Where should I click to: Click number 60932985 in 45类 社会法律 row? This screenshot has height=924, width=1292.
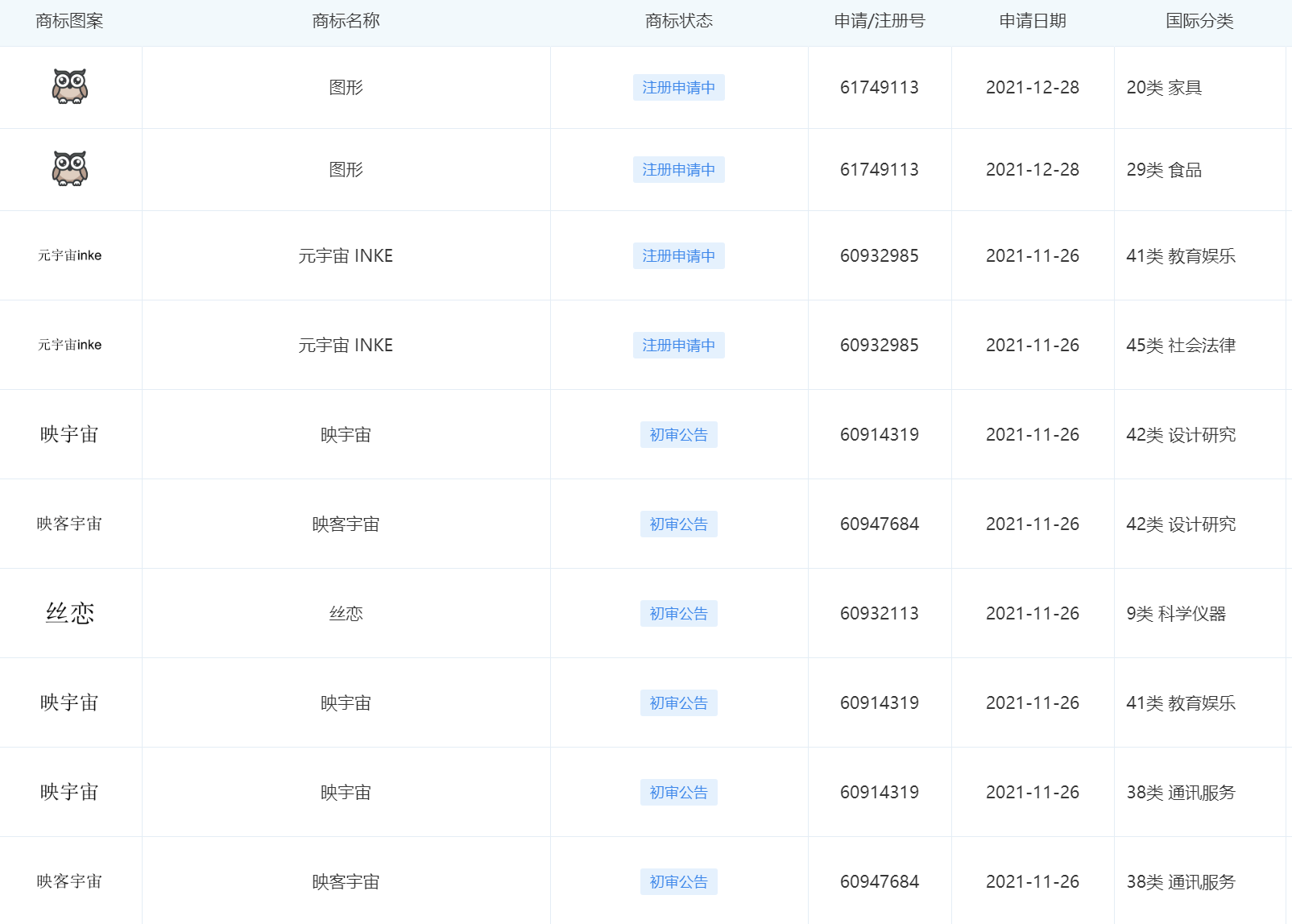(880, 345)
